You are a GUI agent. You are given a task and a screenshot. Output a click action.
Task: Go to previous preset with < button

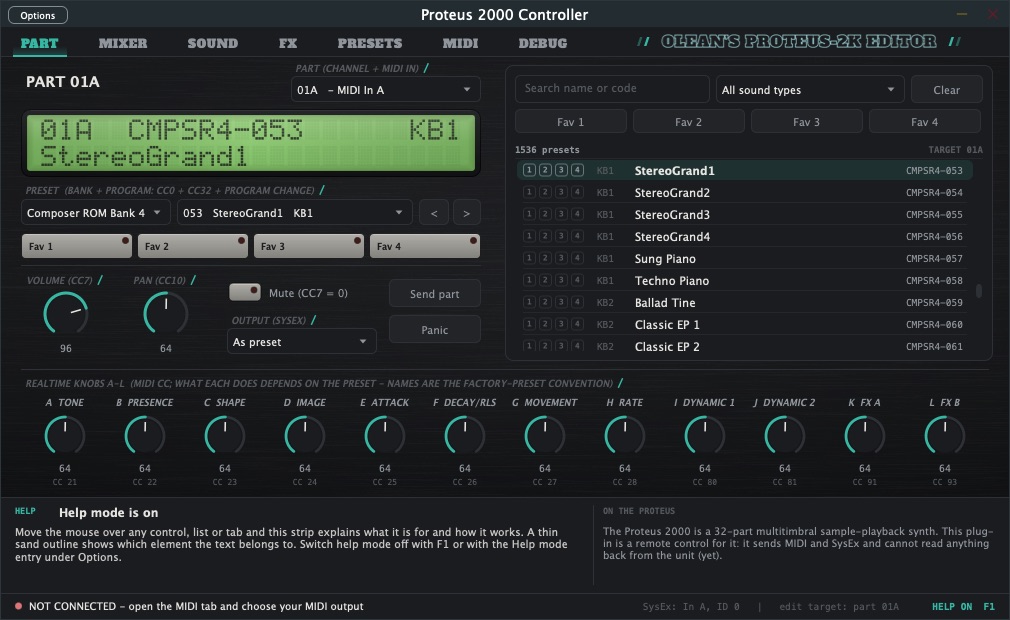pyautogui.click(x=434, y=213)
